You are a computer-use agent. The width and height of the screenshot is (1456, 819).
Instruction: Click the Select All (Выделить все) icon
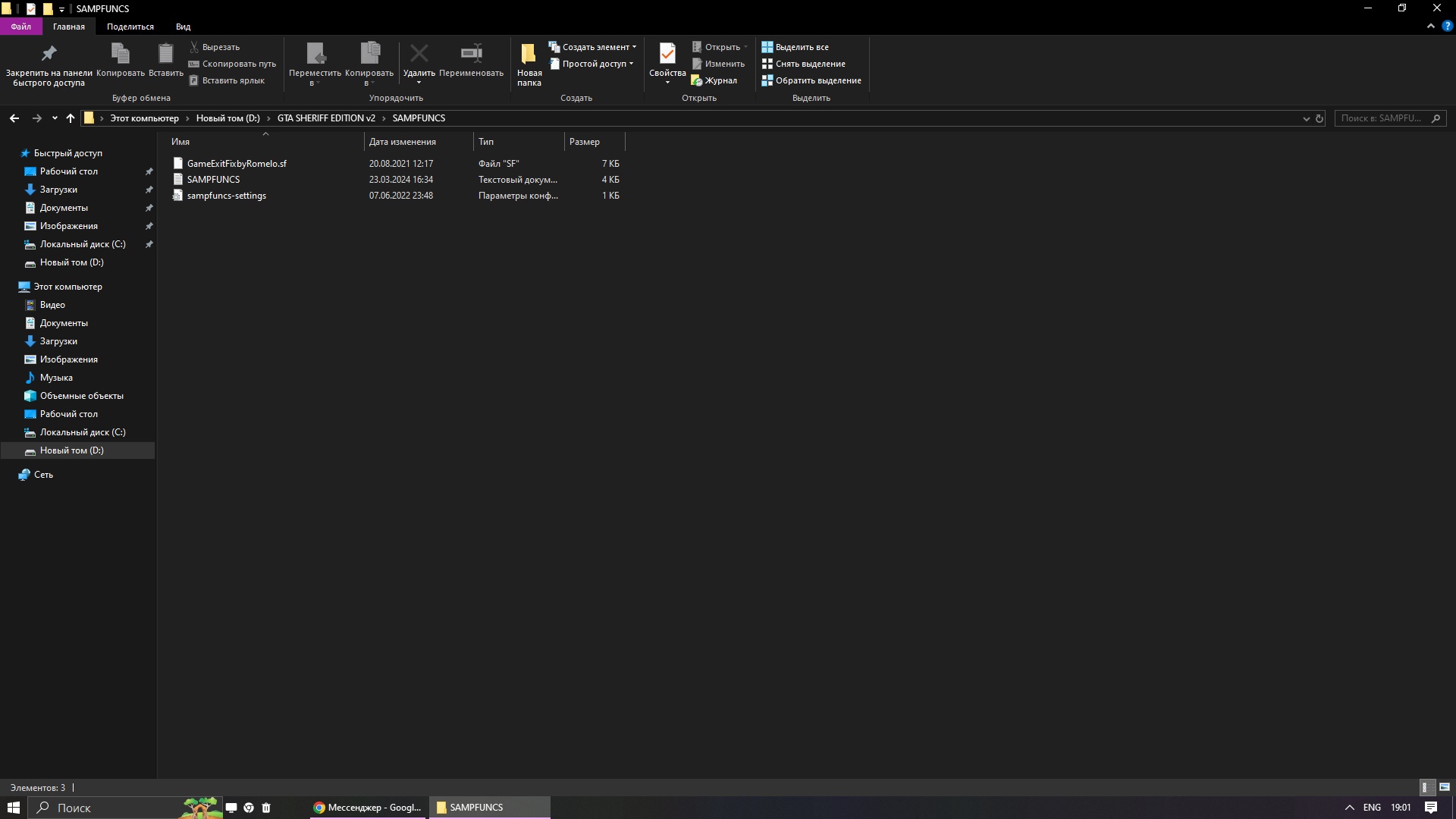click(767, 47)
